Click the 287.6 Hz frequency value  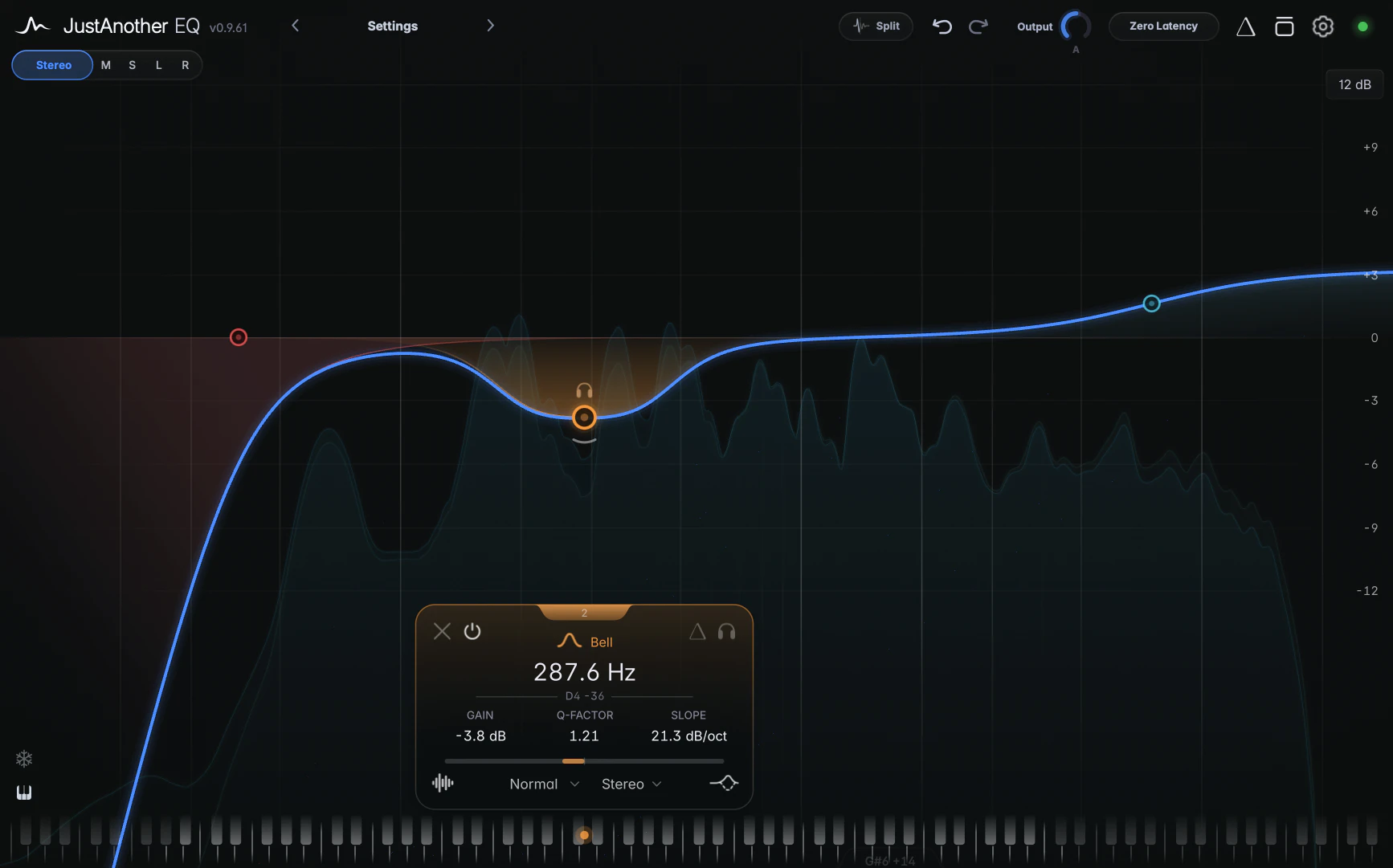584,672
